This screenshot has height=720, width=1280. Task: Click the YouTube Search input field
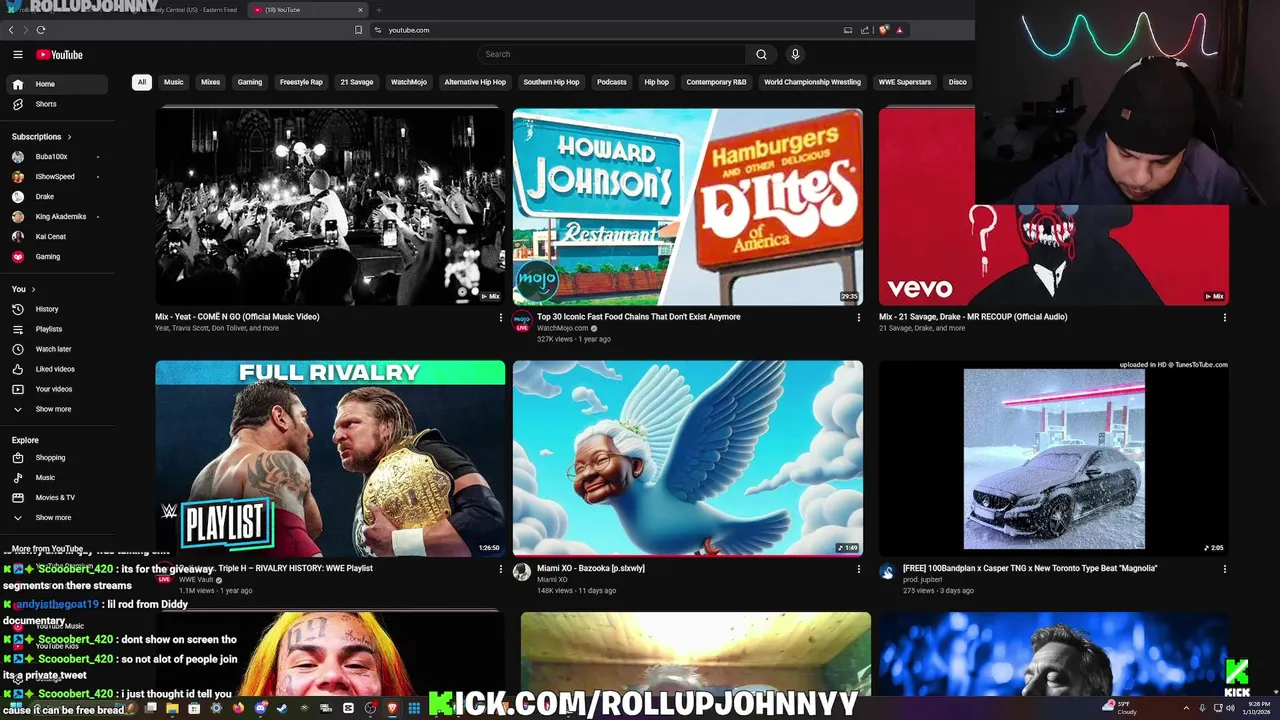tap(612, 54)
